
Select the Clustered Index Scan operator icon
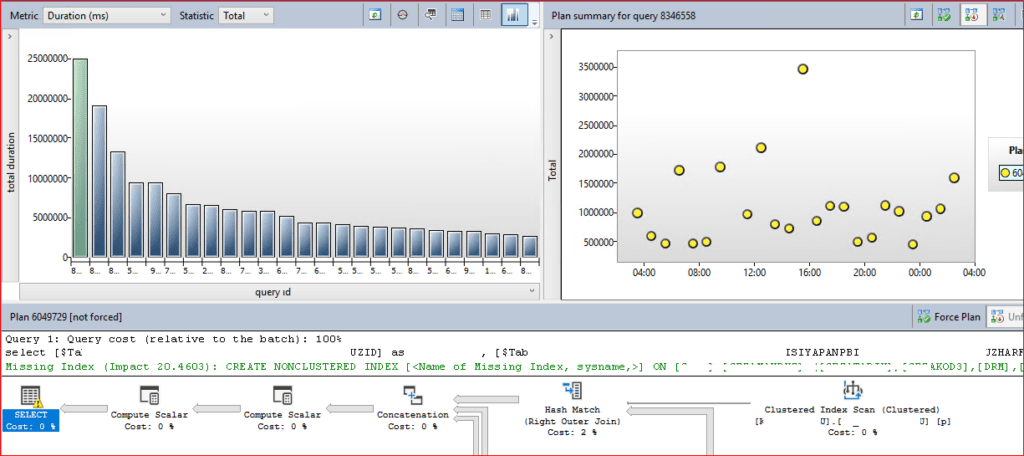point(852,390)
